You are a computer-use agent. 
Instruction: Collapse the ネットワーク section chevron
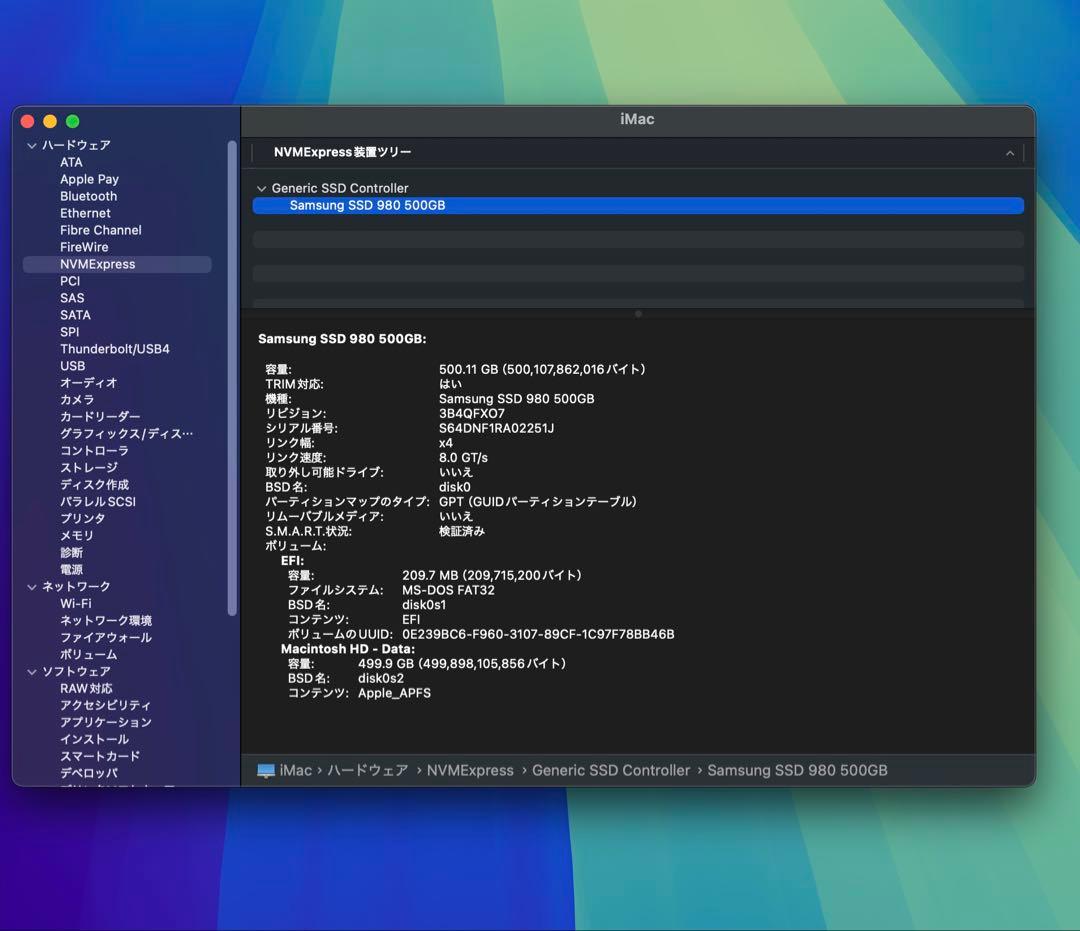point(31,587)
